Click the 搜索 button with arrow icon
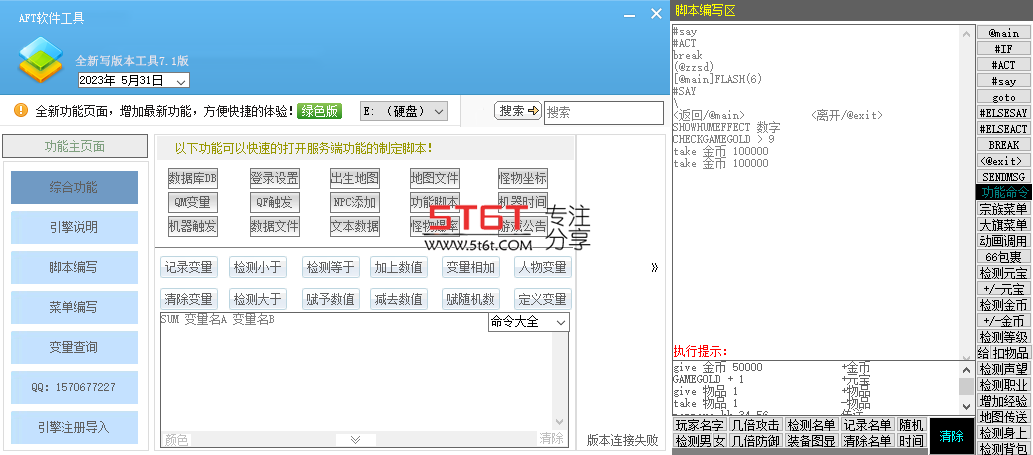The image size is (1033, 455). coord(518,111)
